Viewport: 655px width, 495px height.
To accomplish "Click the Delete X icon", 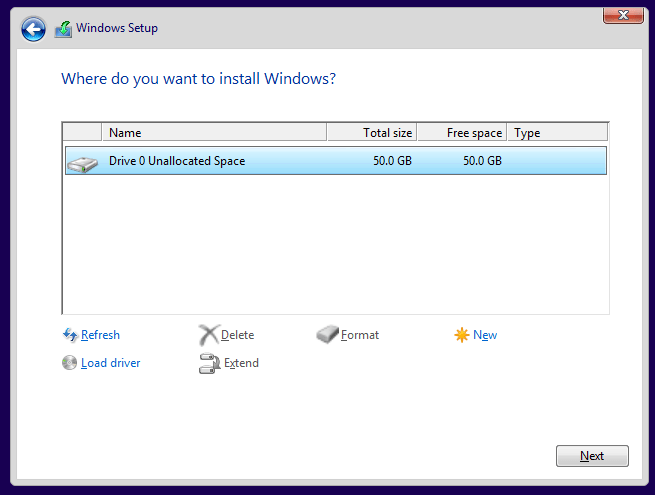I will [x=208, y=335].
